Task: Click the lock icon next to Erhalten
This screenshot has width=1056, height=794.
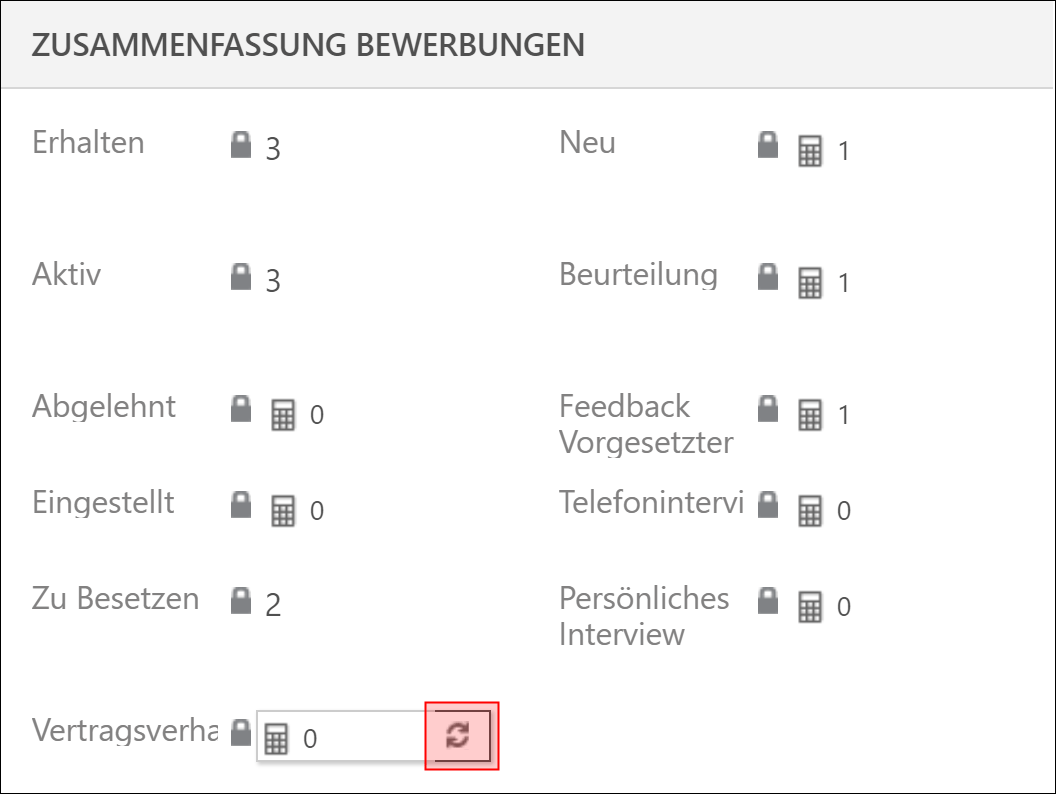Action: (240, 144)
